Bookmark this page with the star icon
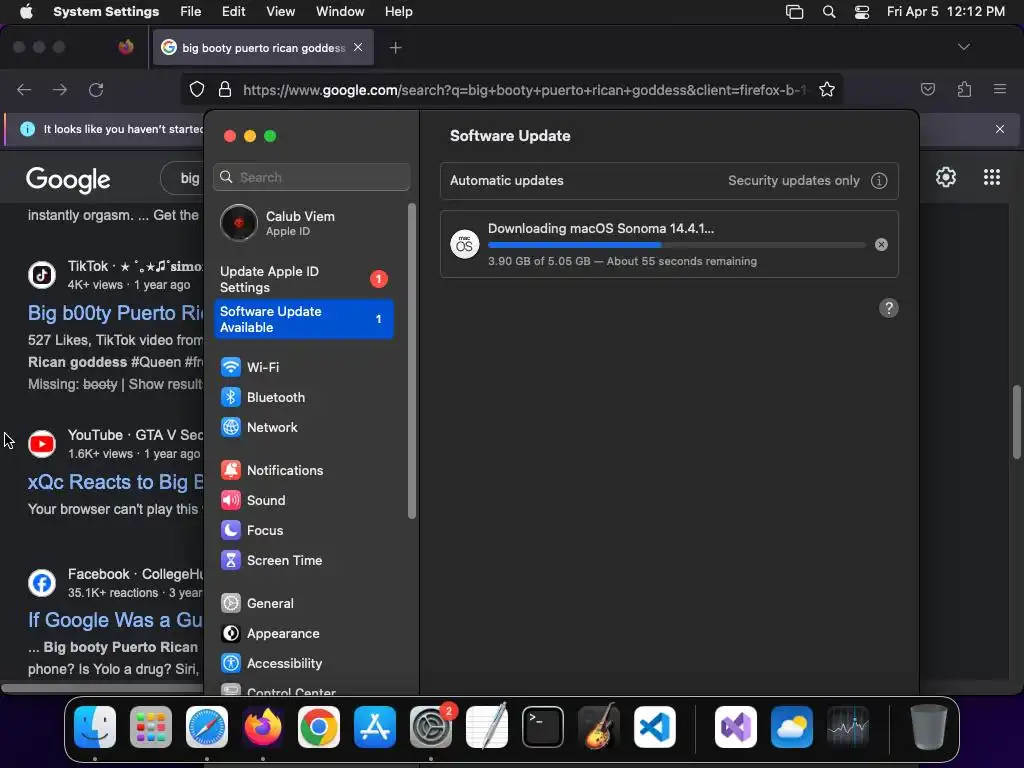1024x768 pixels. (827, 90)
